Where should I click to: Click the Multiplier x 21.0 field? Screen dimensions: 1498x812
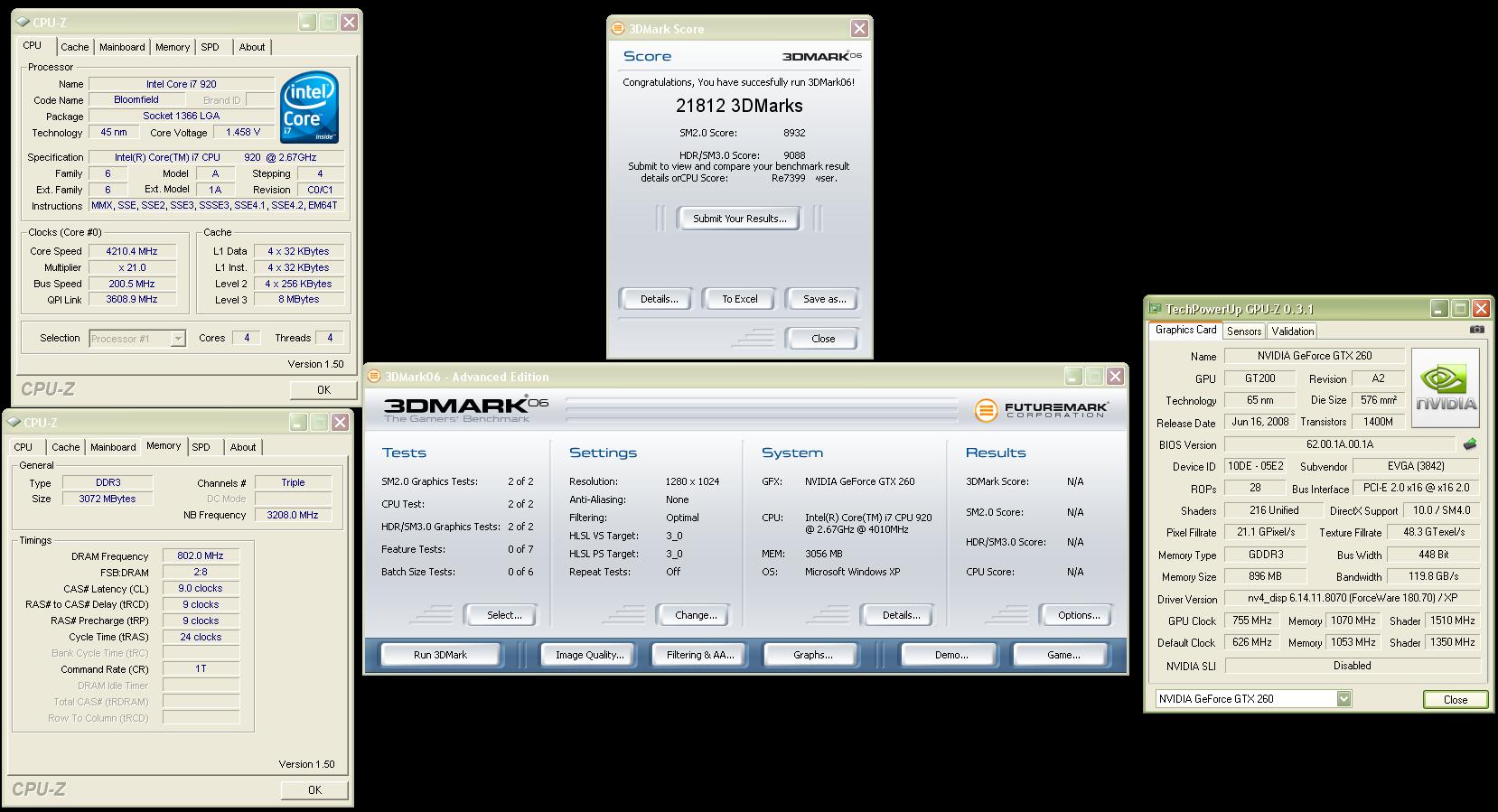pos(131,267)
